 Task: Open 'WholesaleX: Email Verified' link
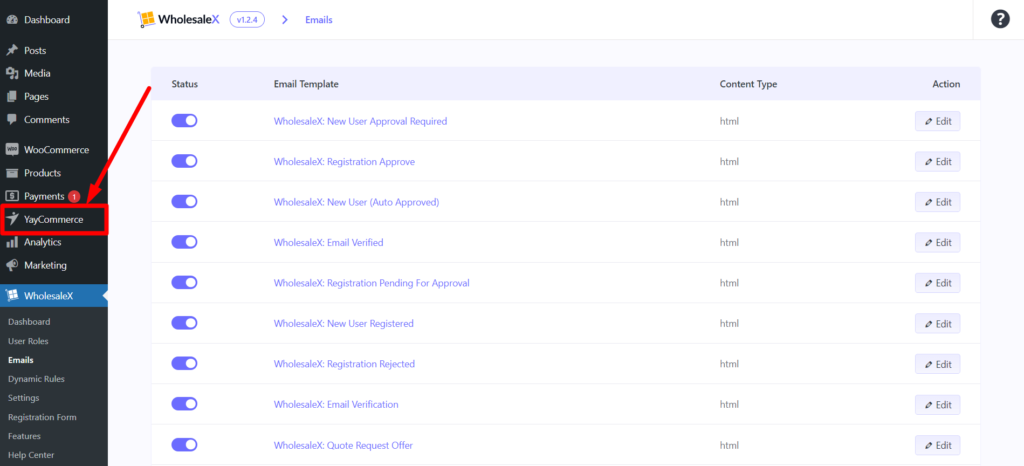328,242
